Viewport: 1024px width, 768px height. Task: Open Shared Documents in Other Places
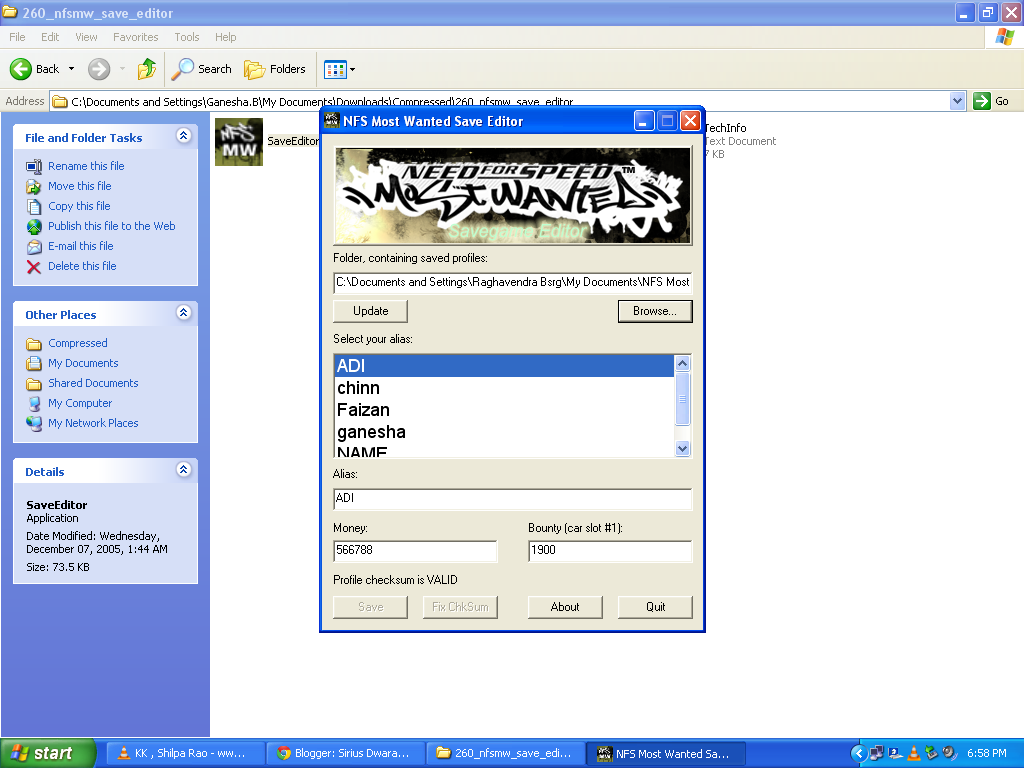pos(93,383)
